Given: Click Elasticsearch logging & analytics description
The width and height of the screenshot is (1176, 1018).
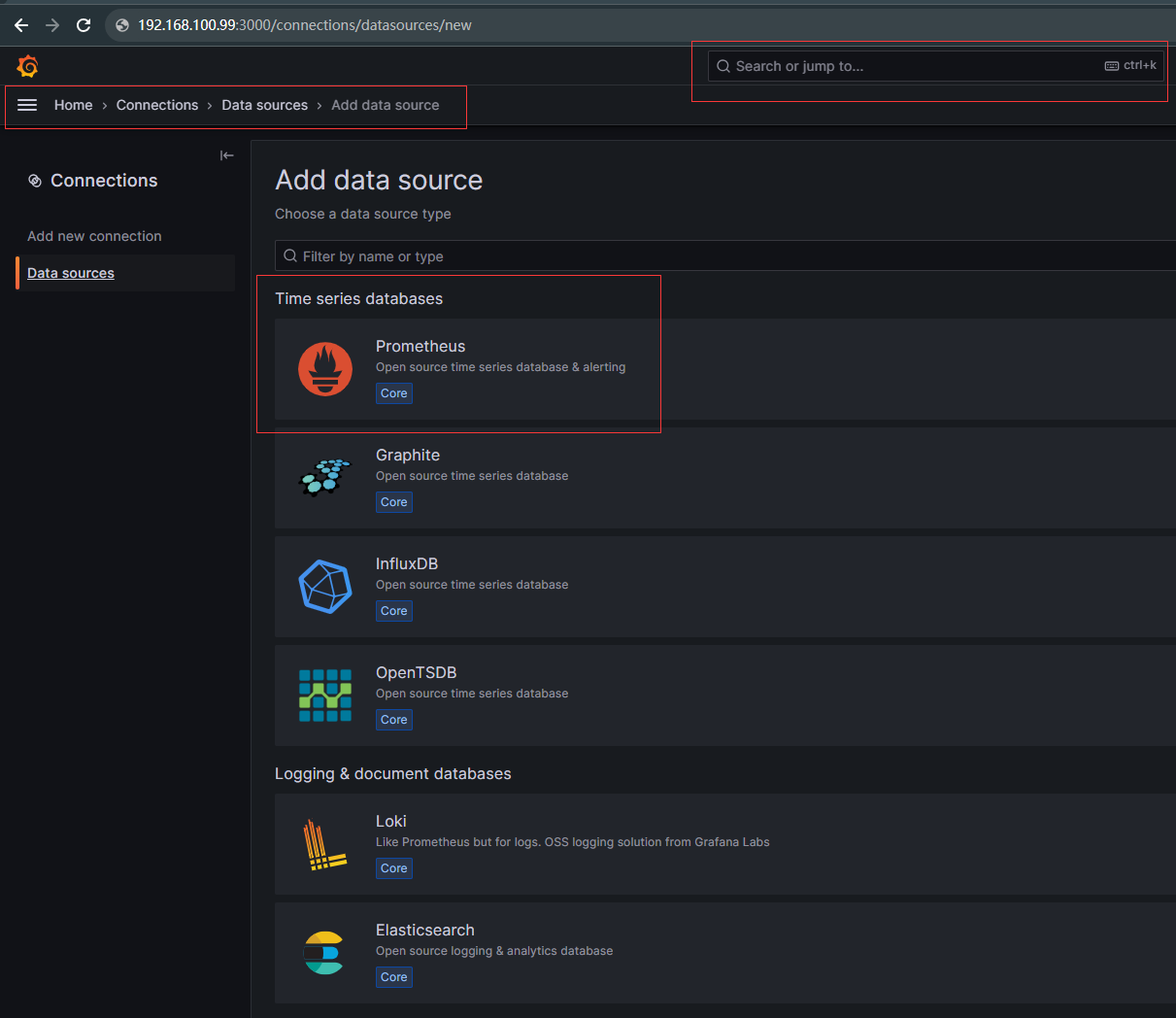Looking at the screenshot, I should pos(494,951).
